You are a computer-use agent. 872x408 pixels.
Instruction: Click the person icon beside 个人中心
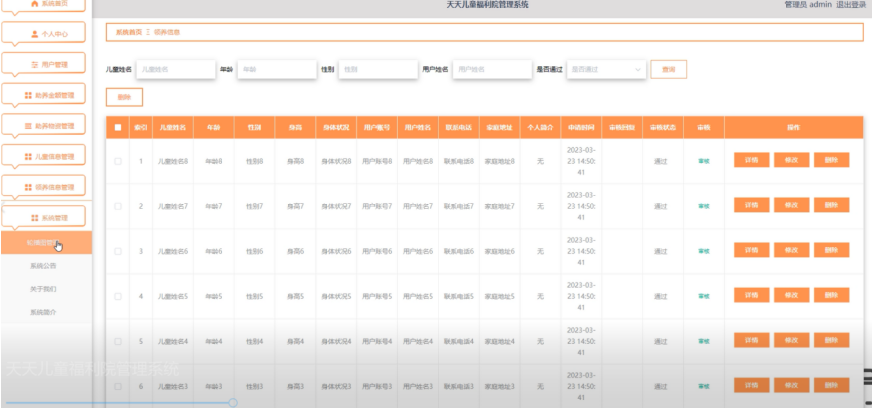(34, 34)
